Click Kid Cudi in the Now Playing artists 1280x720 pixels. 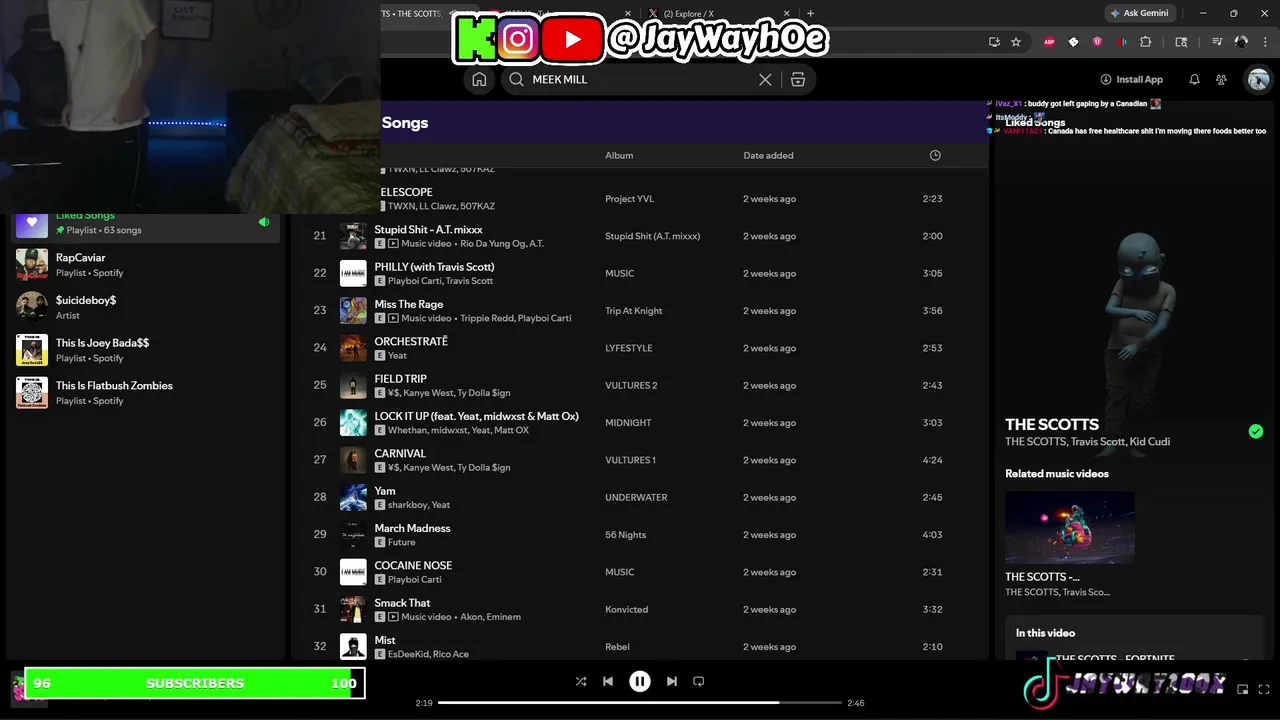click(1150, 441)
